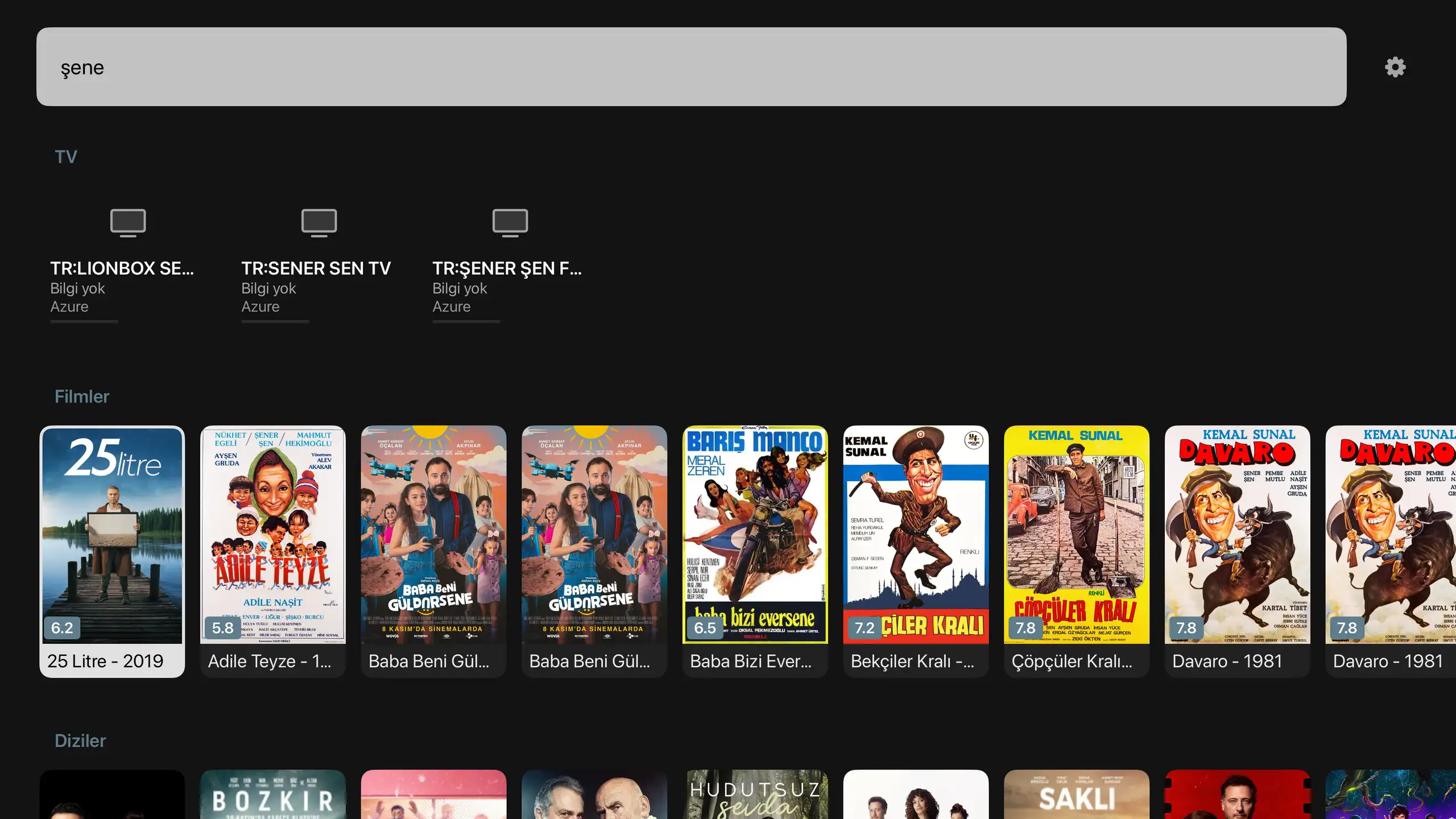1456x819 pixels.
Task: Open the Hudutsuz Sevda series poster
Action: (x=755, y=795)
